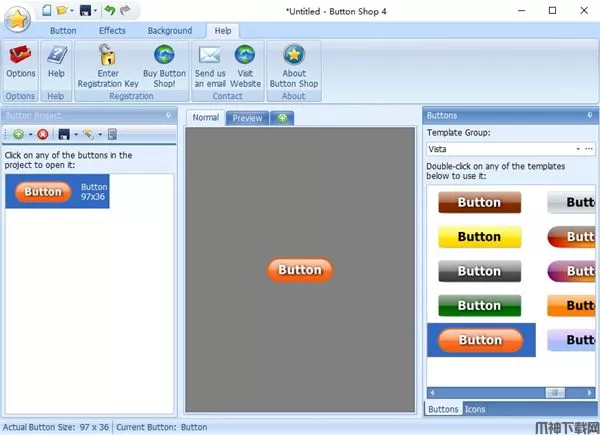Expand the add button dropdown arrow
This screenshot has width=600, height=435.
coord(30,135)
